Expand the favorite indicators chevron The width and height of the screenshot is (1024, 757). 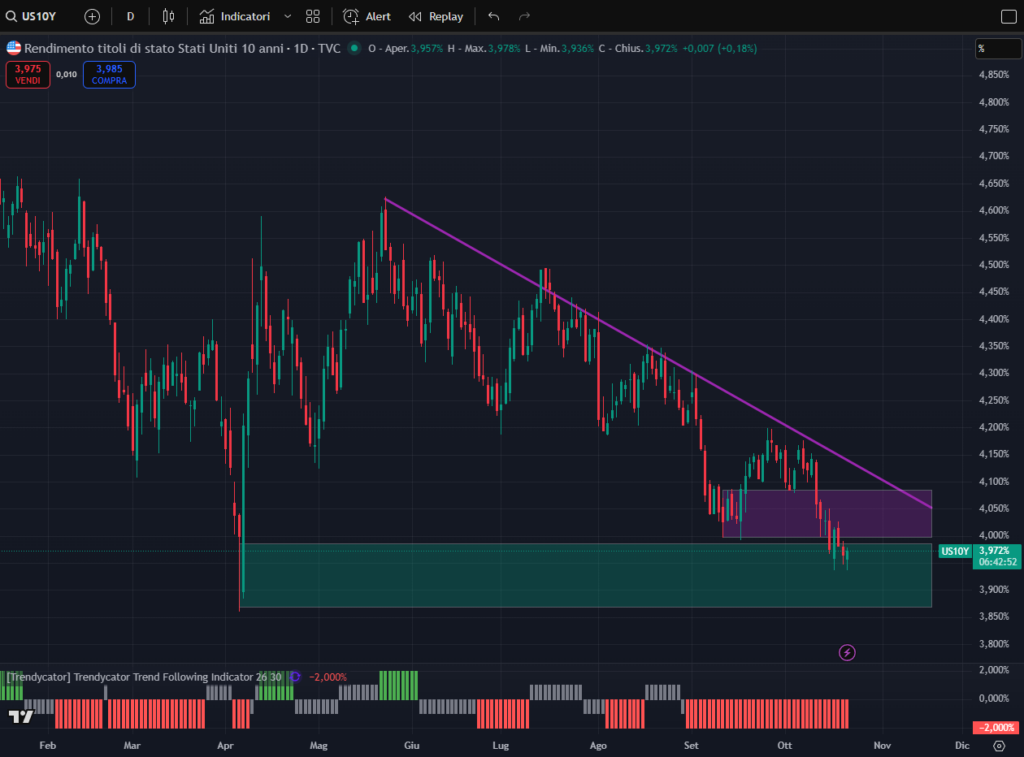pyautogui.click(x=288, y=17)
